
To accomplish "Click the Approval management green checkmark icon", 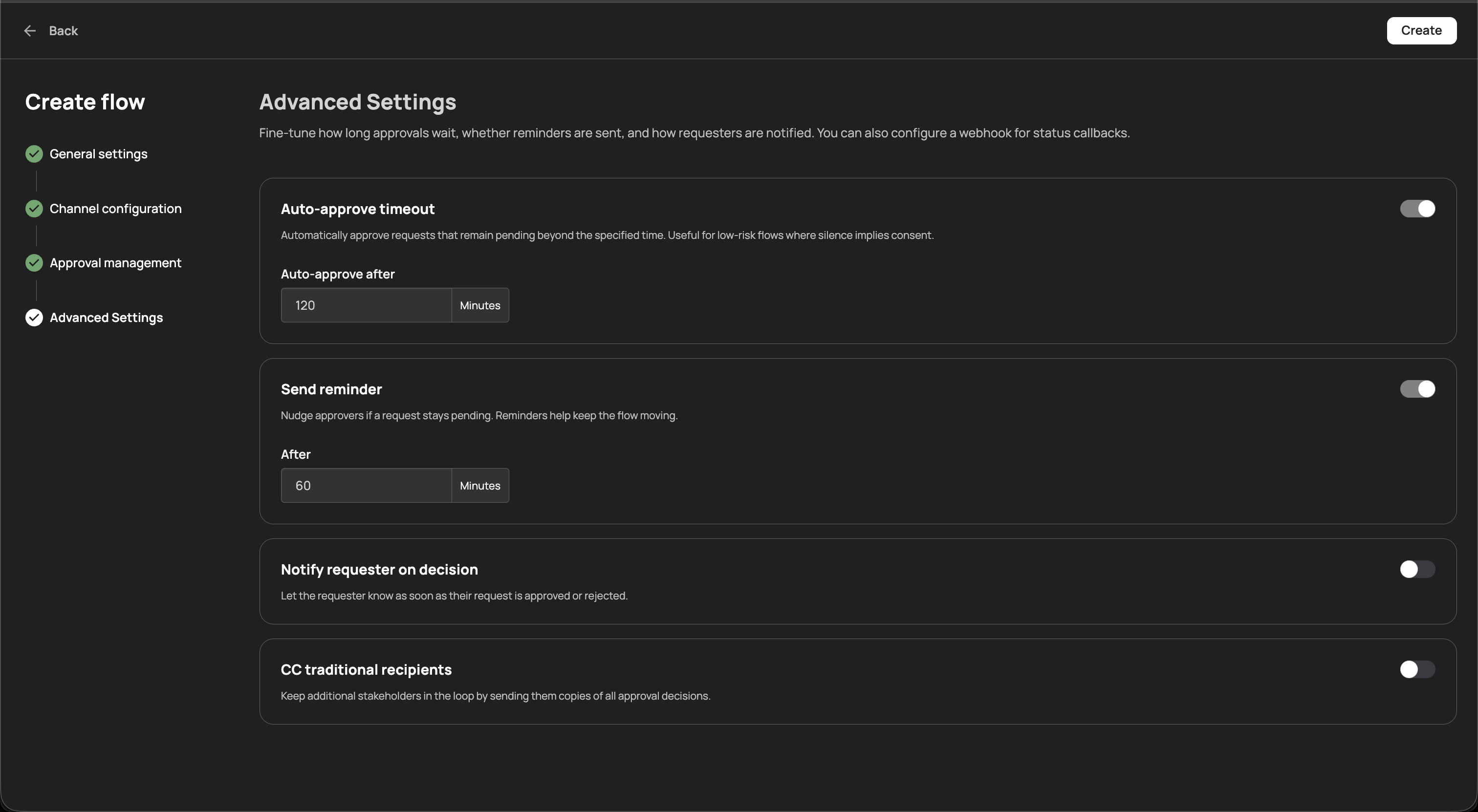I will [34, 263].
